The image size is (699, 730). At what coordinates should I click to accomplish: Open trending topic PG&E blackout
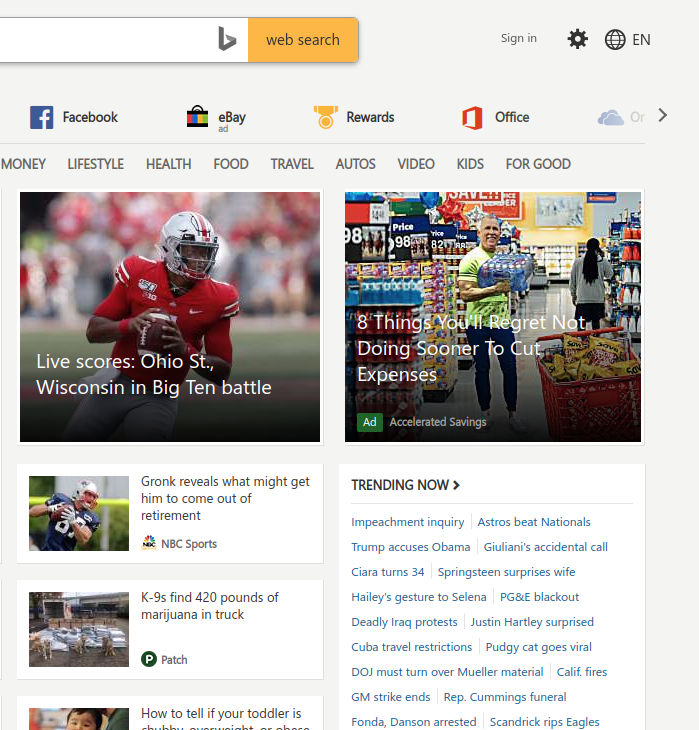[x=539, y=597]
